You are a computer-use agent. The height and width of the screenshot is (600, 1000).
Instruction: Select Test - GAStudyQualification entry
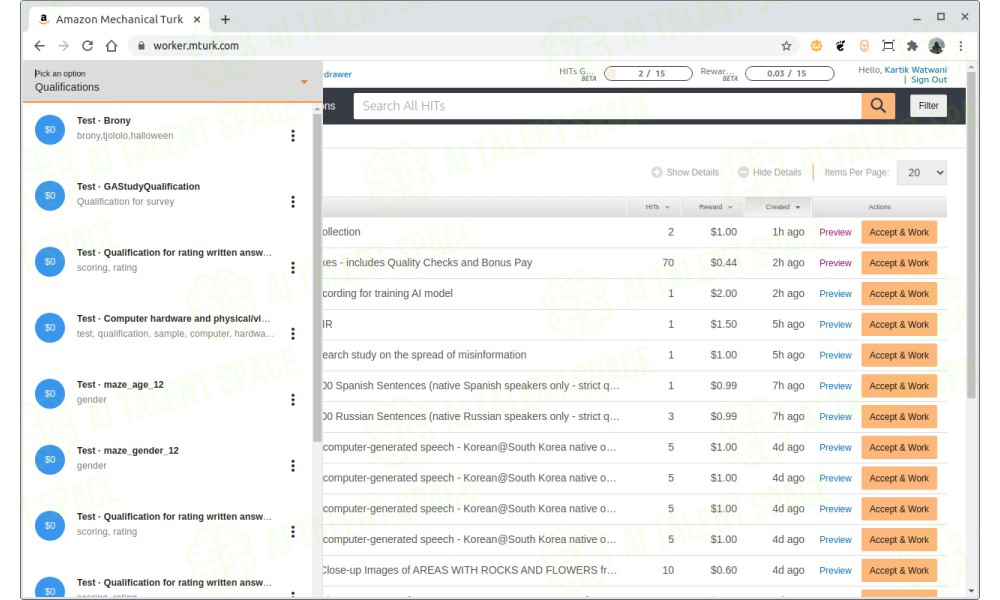pyautogui.click(x=138, y=186)
